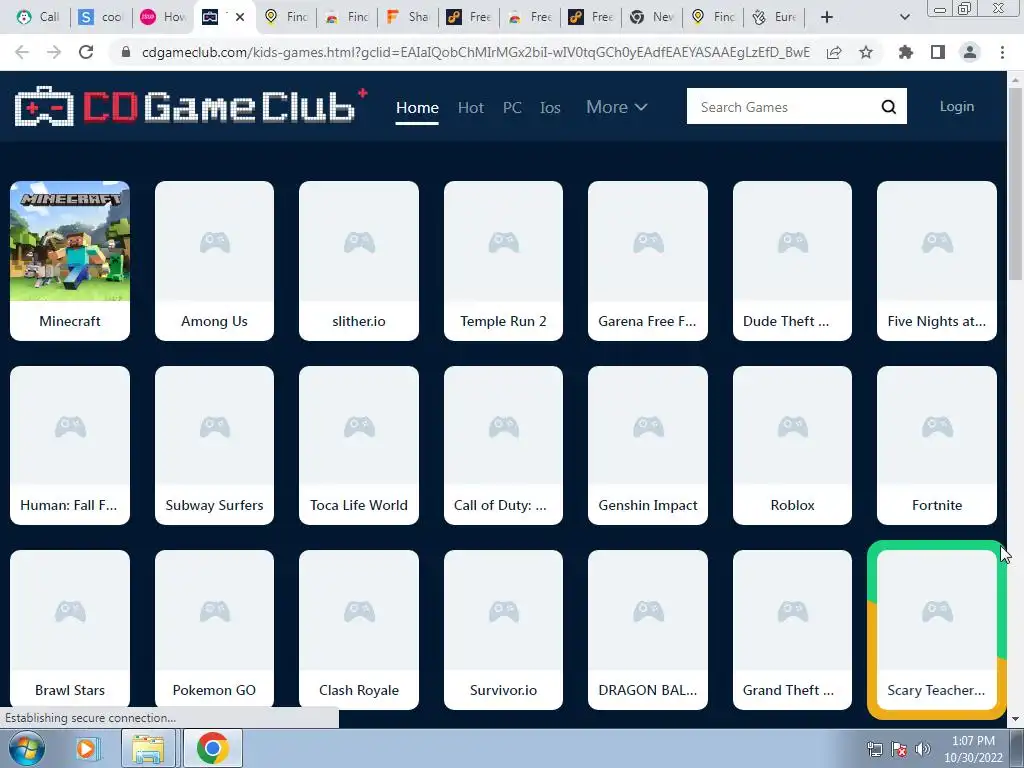Click the share page icon in address bar
The width and height of the screenshot is (1024, 768).
834,52
